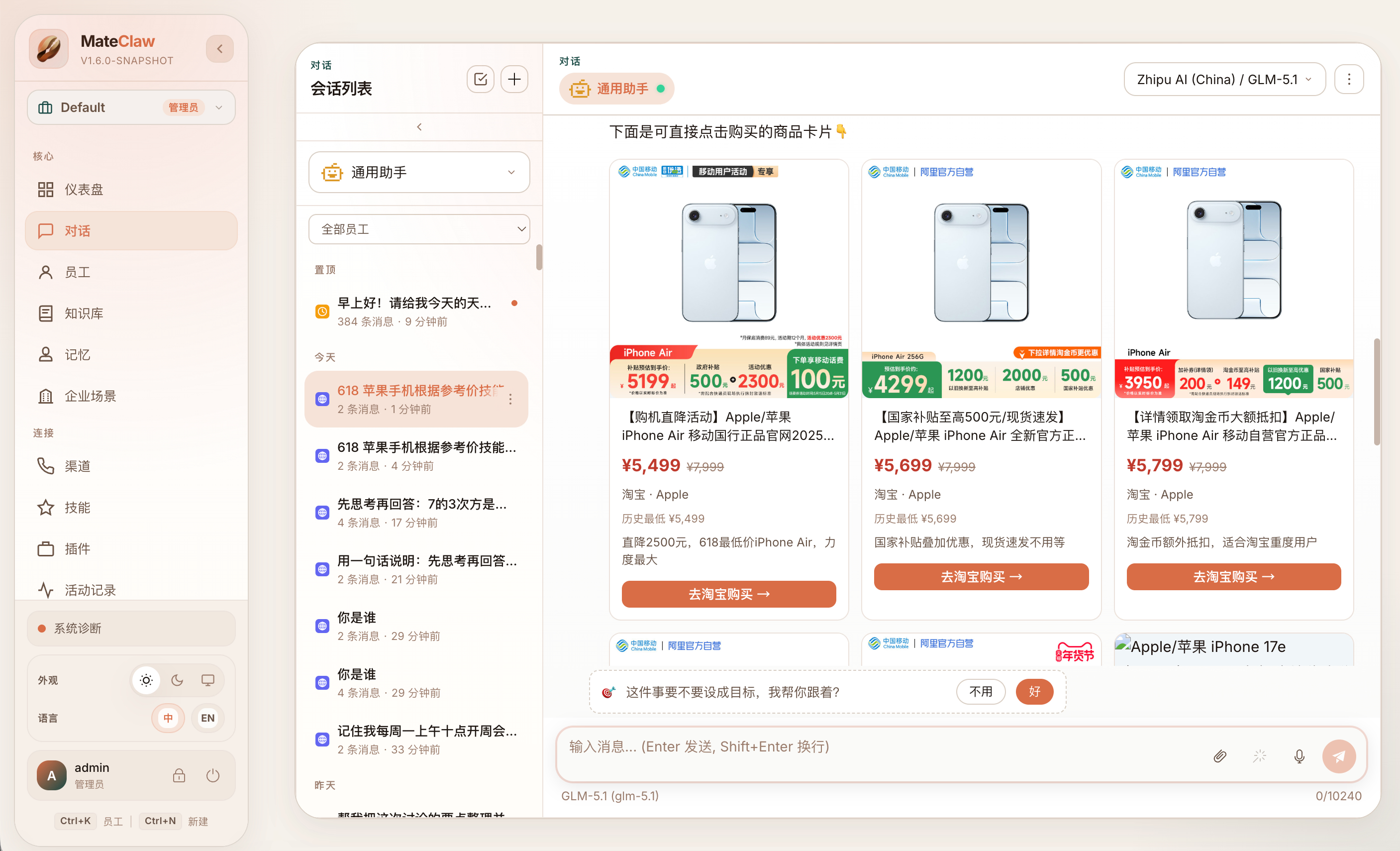Click the ¥5,799 iPhone Air product image
Image resolution: width=1400 pixels, height=851 pixels.
(x=1234, y=280)
